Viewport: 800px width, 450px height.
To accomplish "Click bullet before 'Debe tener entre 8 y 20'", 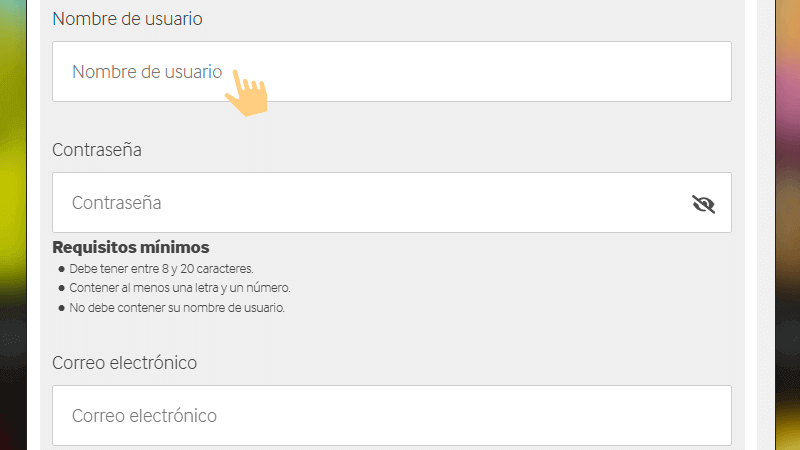I will click(61, 270).
